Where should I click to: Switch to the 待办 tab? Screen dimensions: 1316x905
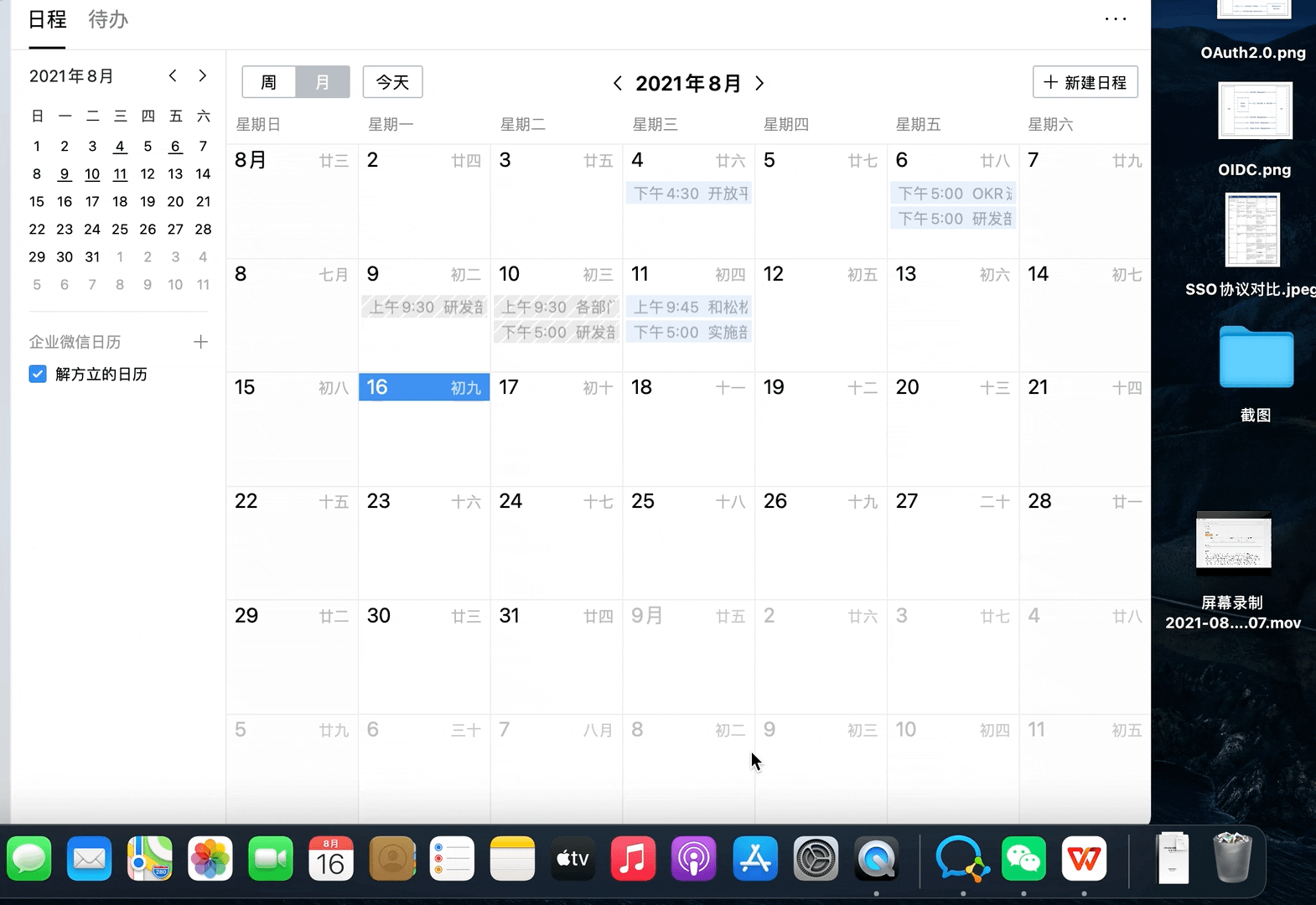108,20
